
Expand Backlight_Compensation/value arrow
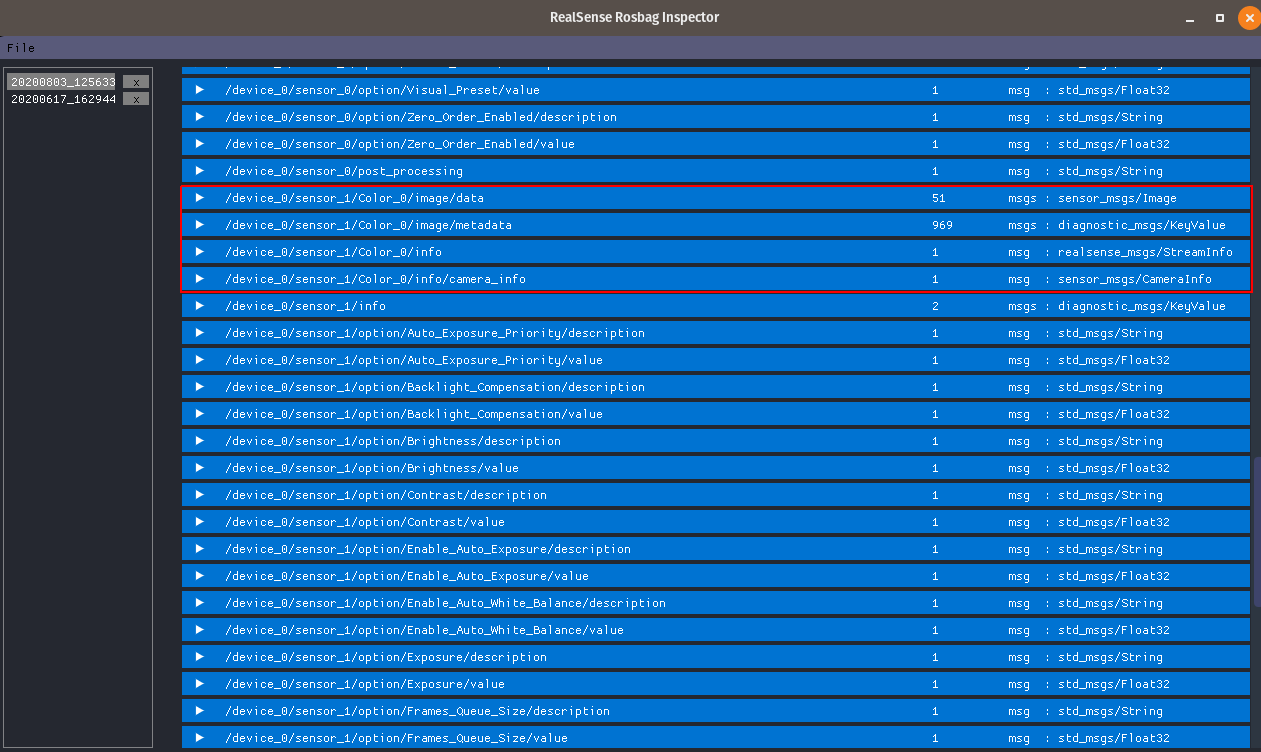pyautogui.click(x=199, y=414)
